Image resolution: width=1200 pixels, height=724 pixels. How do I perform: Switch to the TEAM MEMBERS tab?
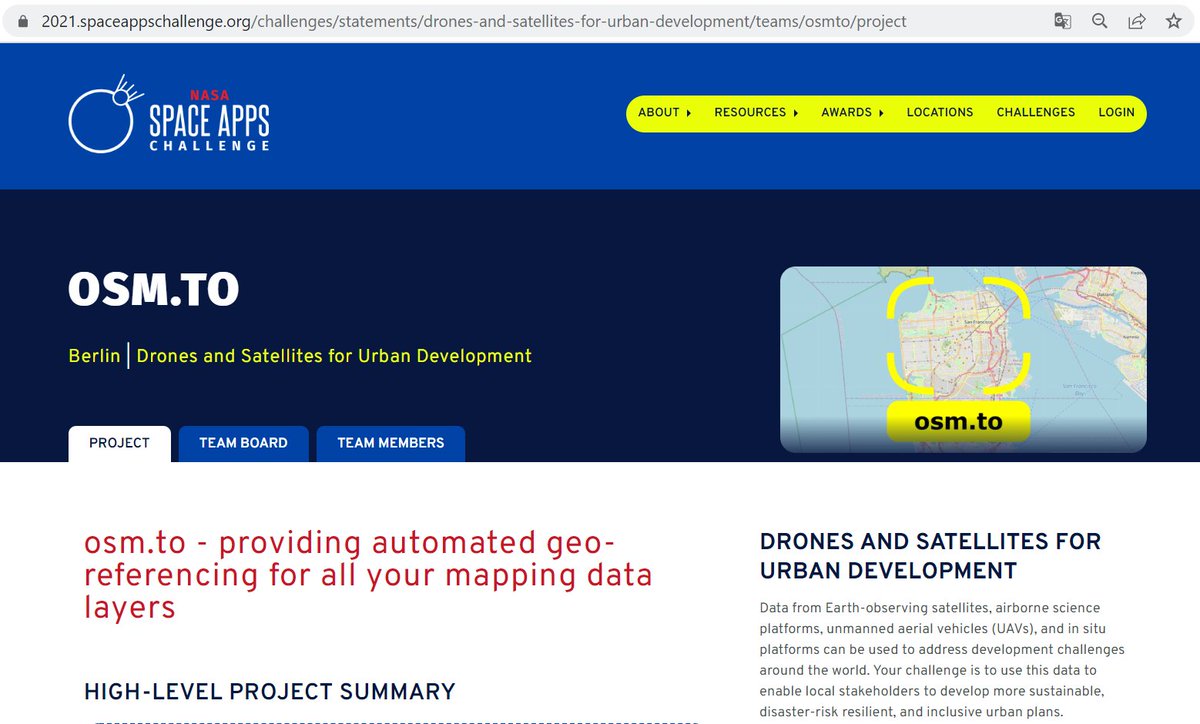click(390, 443)
